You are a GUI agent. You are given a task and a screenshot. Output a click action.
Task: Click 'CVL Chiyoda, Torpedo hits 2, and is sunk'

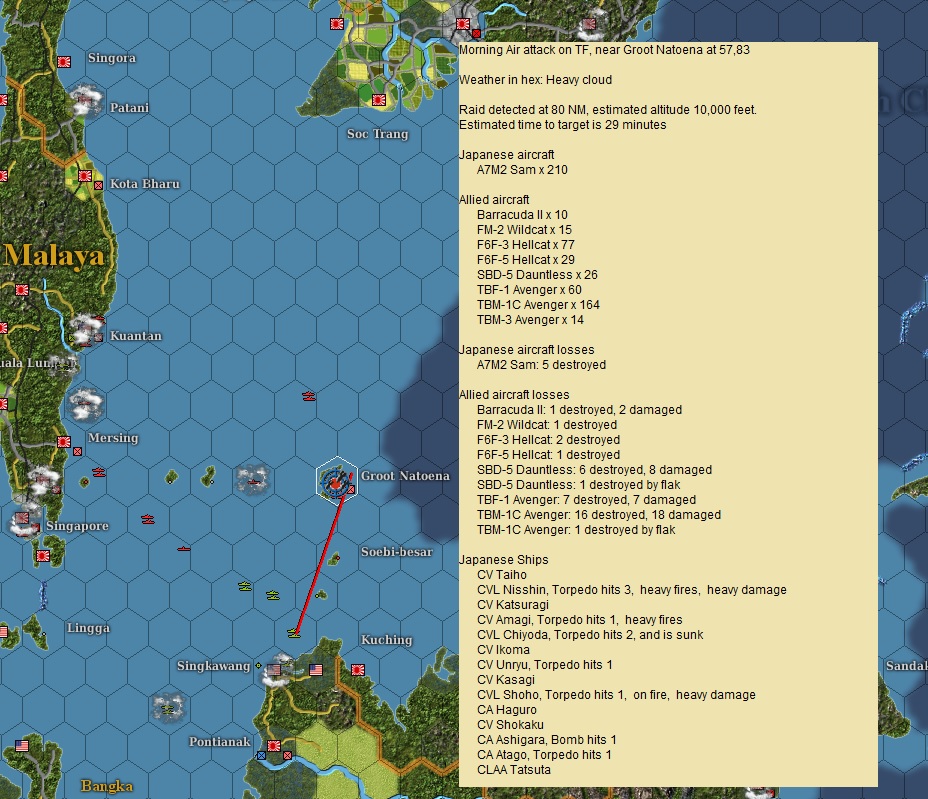click(x=590, y=634)
